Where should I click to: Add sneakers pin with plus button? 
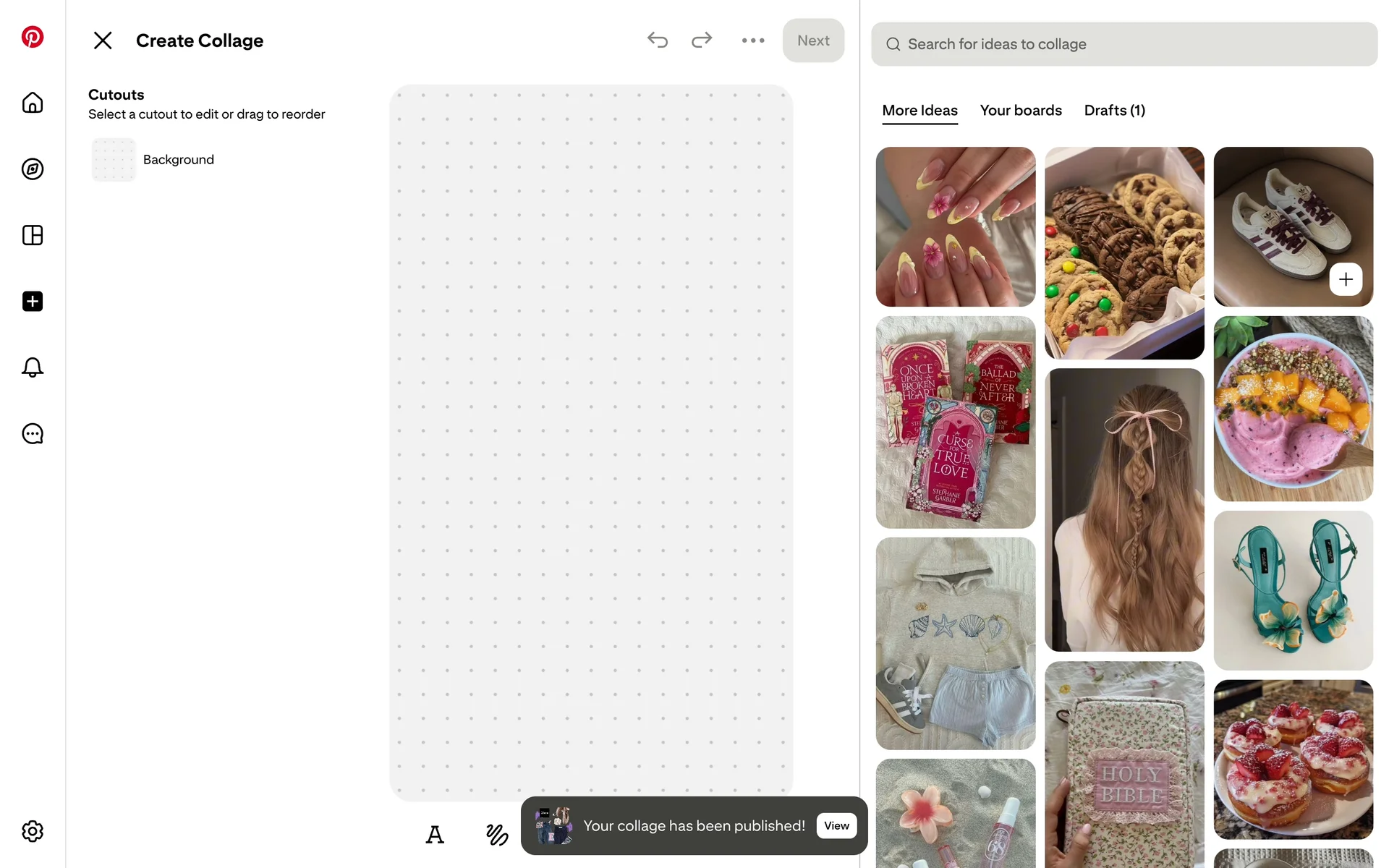[x=1345, y=279]
